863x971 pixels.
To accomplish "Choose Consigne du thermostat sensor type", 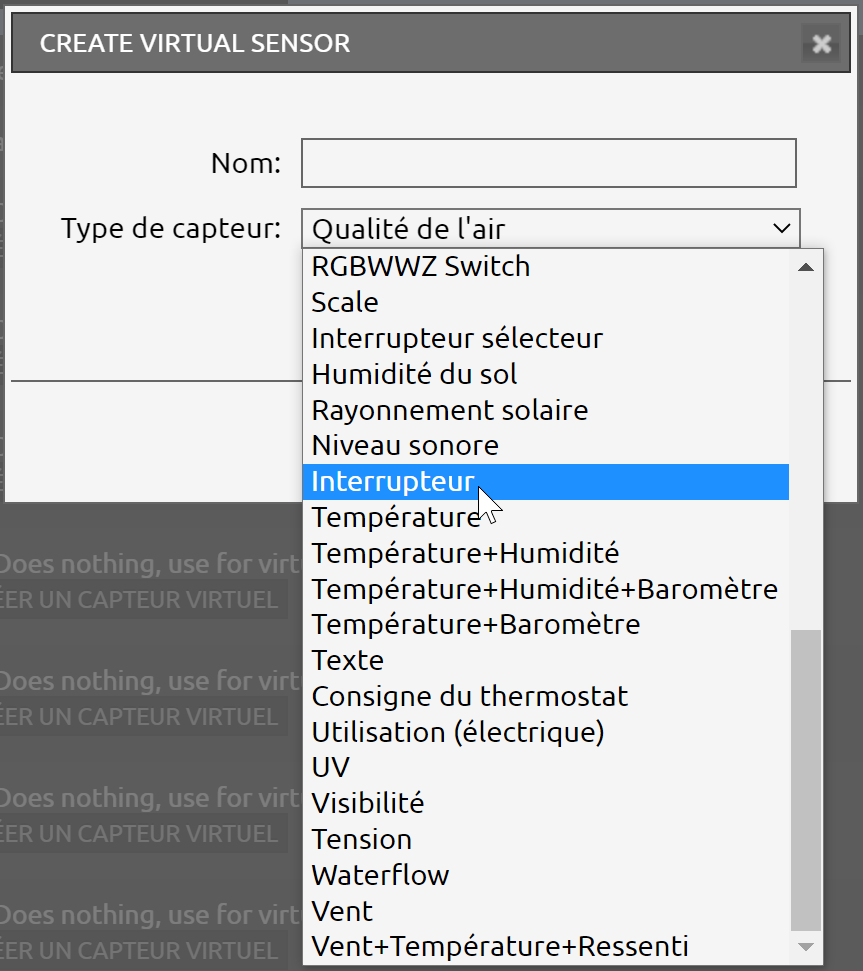I will (469, 696).
